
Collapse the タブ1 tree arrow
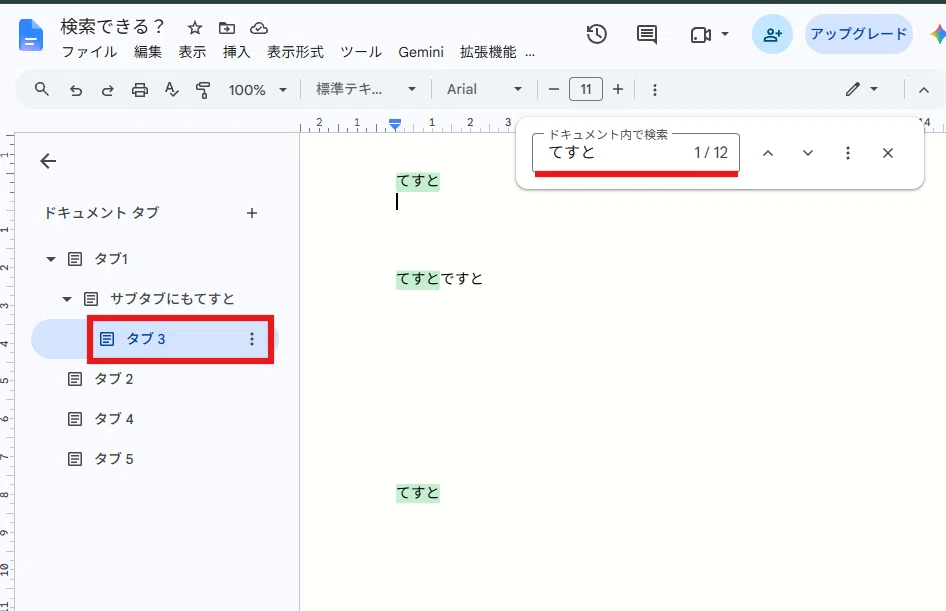51,259
